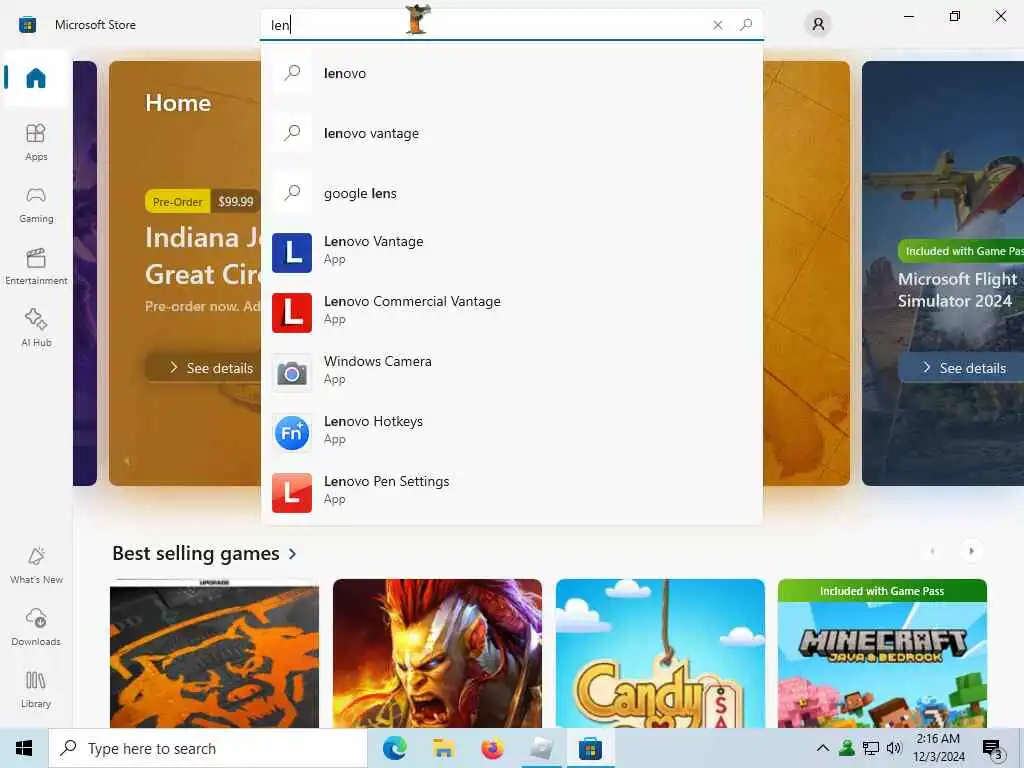Open What's New page
The height and width of the screenshot is (768, 1024).
(36, 566)
